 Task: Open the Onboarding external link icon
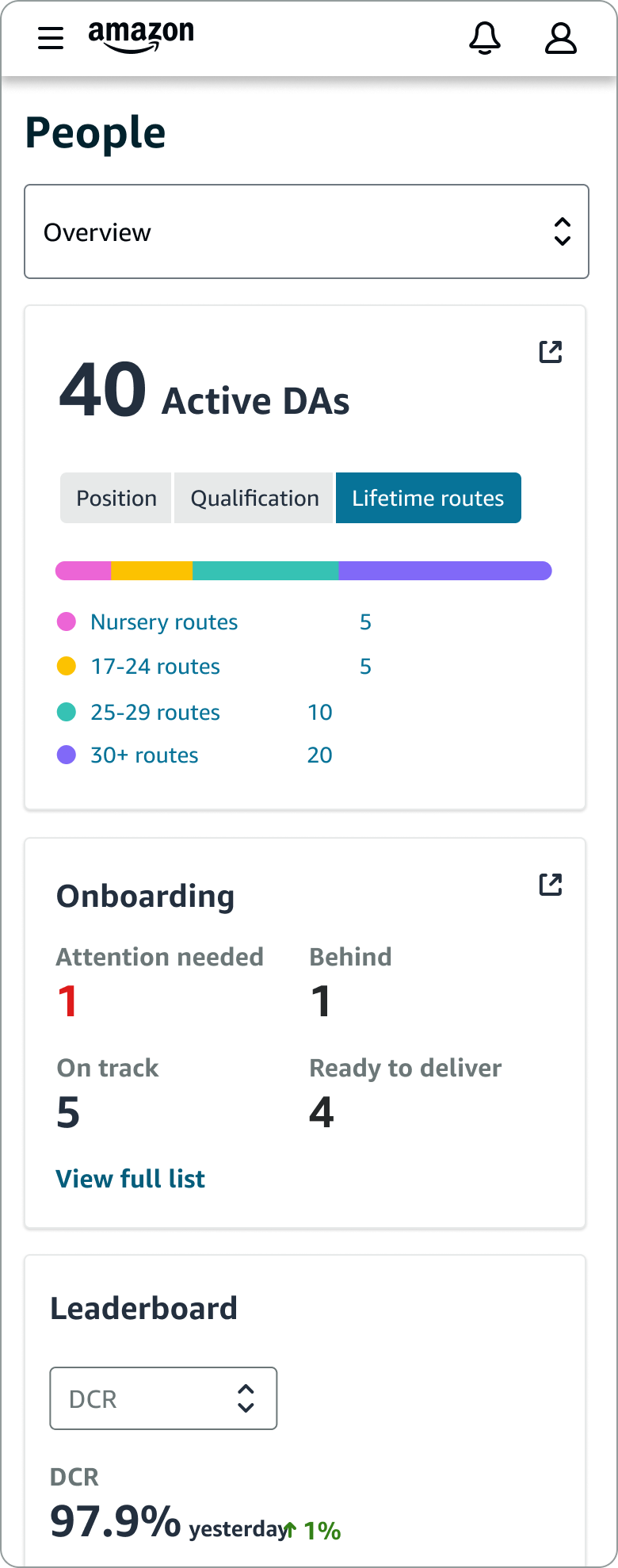550,883
